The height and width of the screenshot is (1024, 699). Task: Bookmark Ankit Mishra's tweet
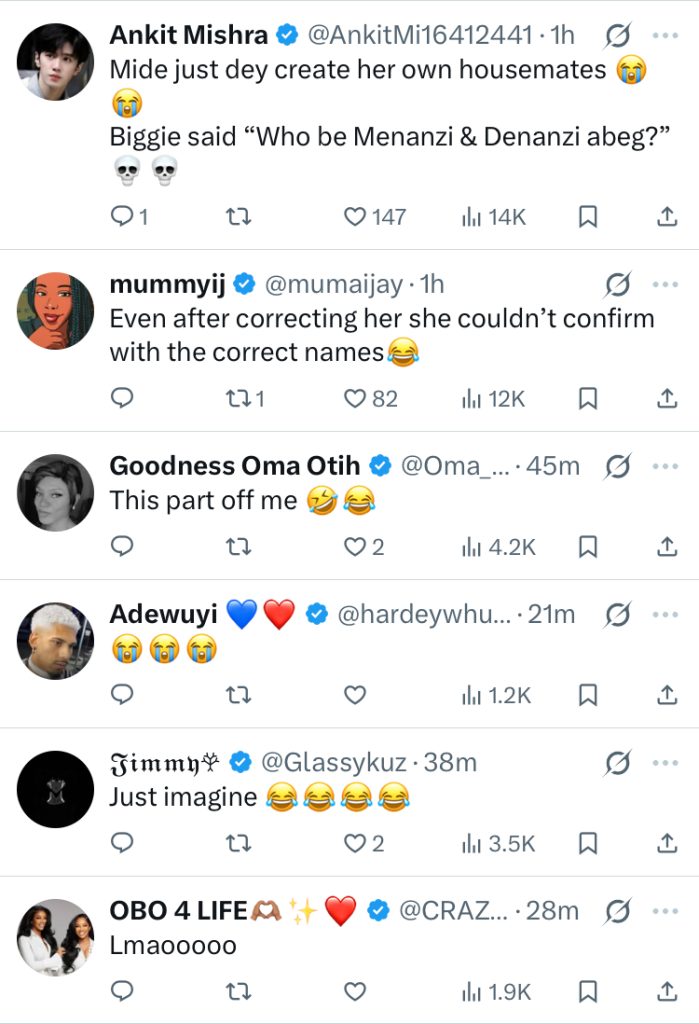589,216
